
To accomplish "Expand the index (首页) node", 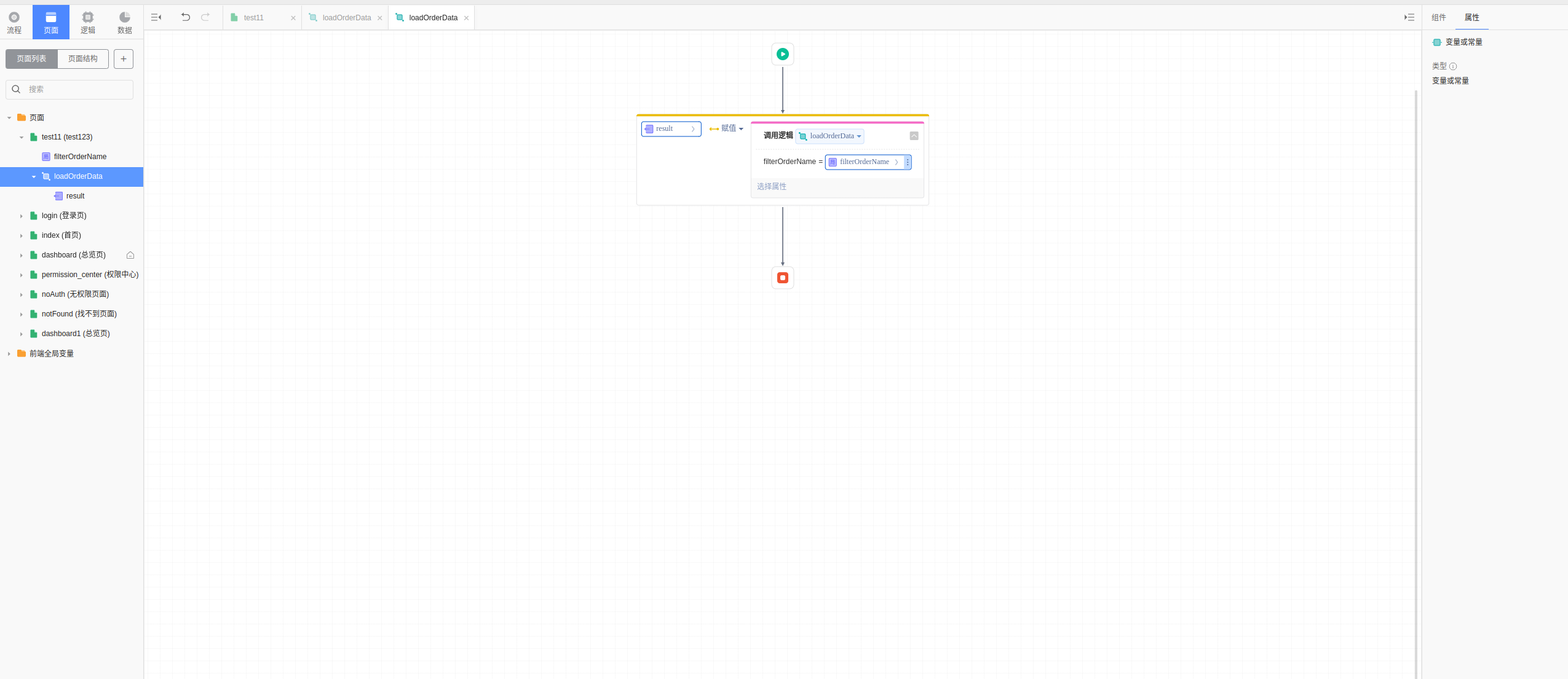I will tap(22, 235).
